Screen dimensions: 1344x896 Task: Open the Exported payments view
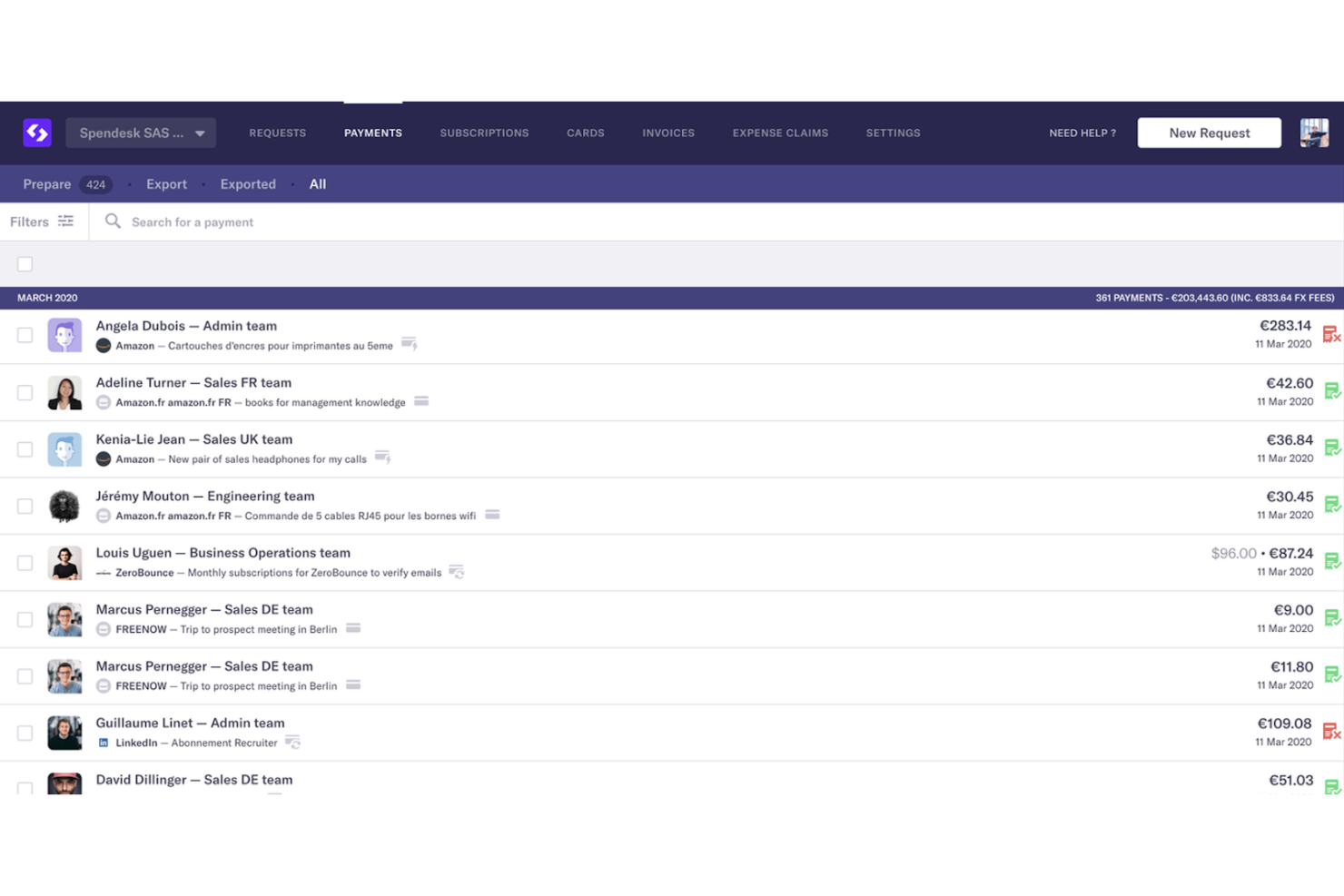coord(247,183)
